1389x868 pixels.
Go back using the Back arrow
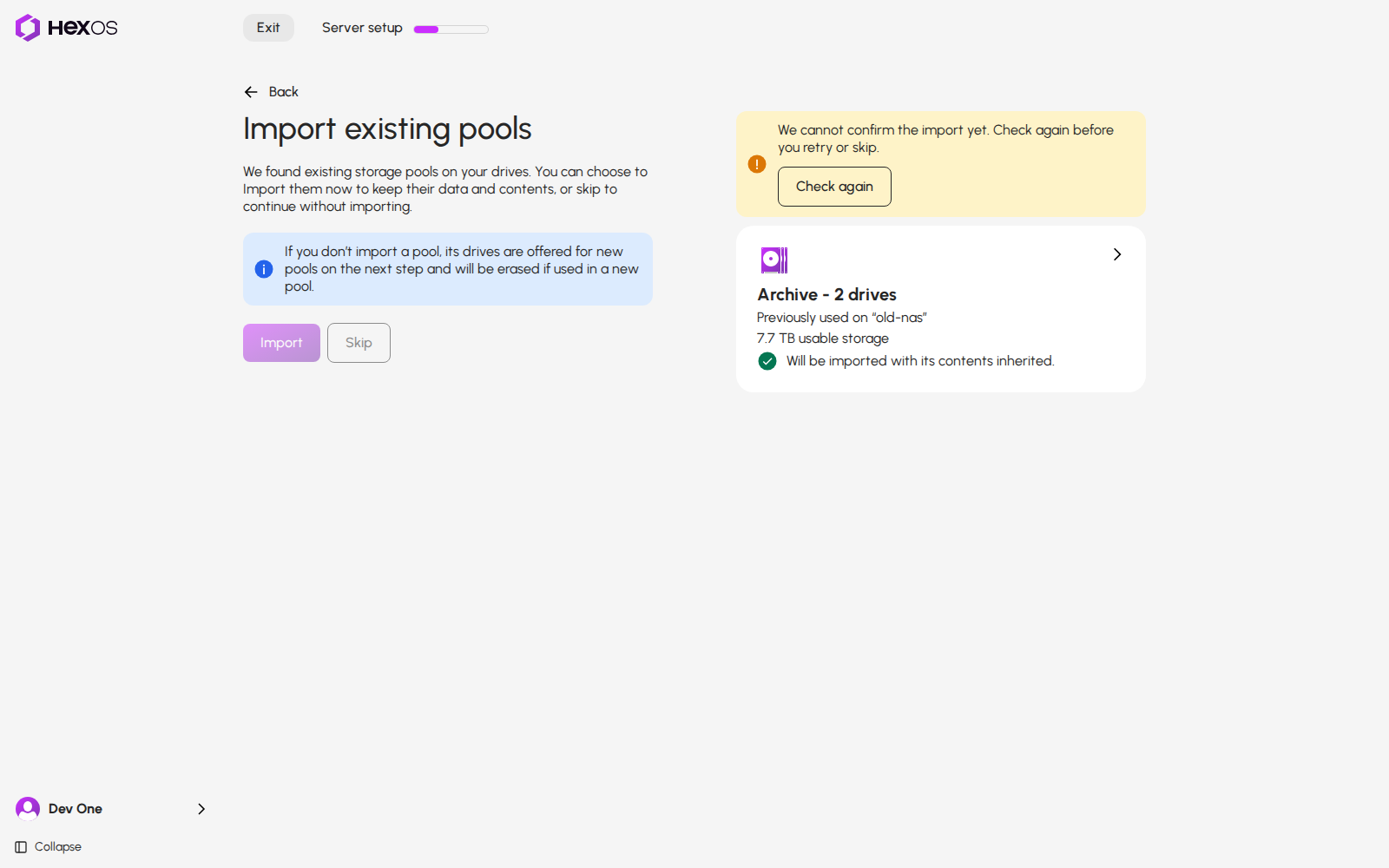point(251,92)
